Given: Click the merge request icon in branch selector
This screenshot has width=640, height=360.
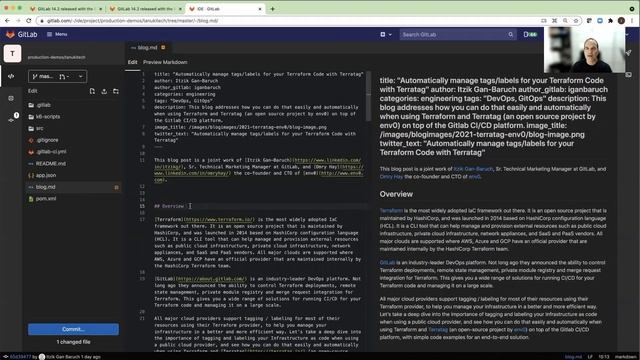Looking at the screenshot, I should [x=62, y=76].
